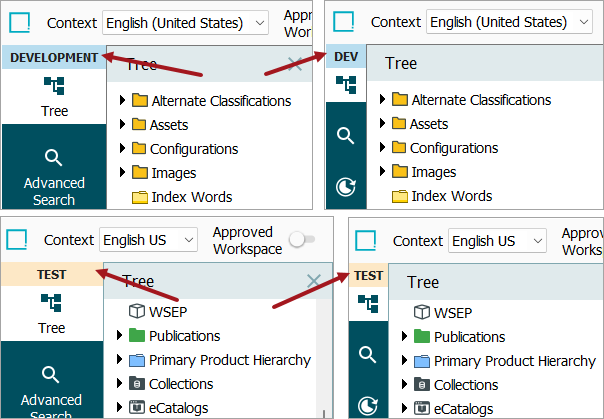Click tree icon in collapsed DEV sidebar
The height and width of the screenshot is (419, 604).
(345, 86)
